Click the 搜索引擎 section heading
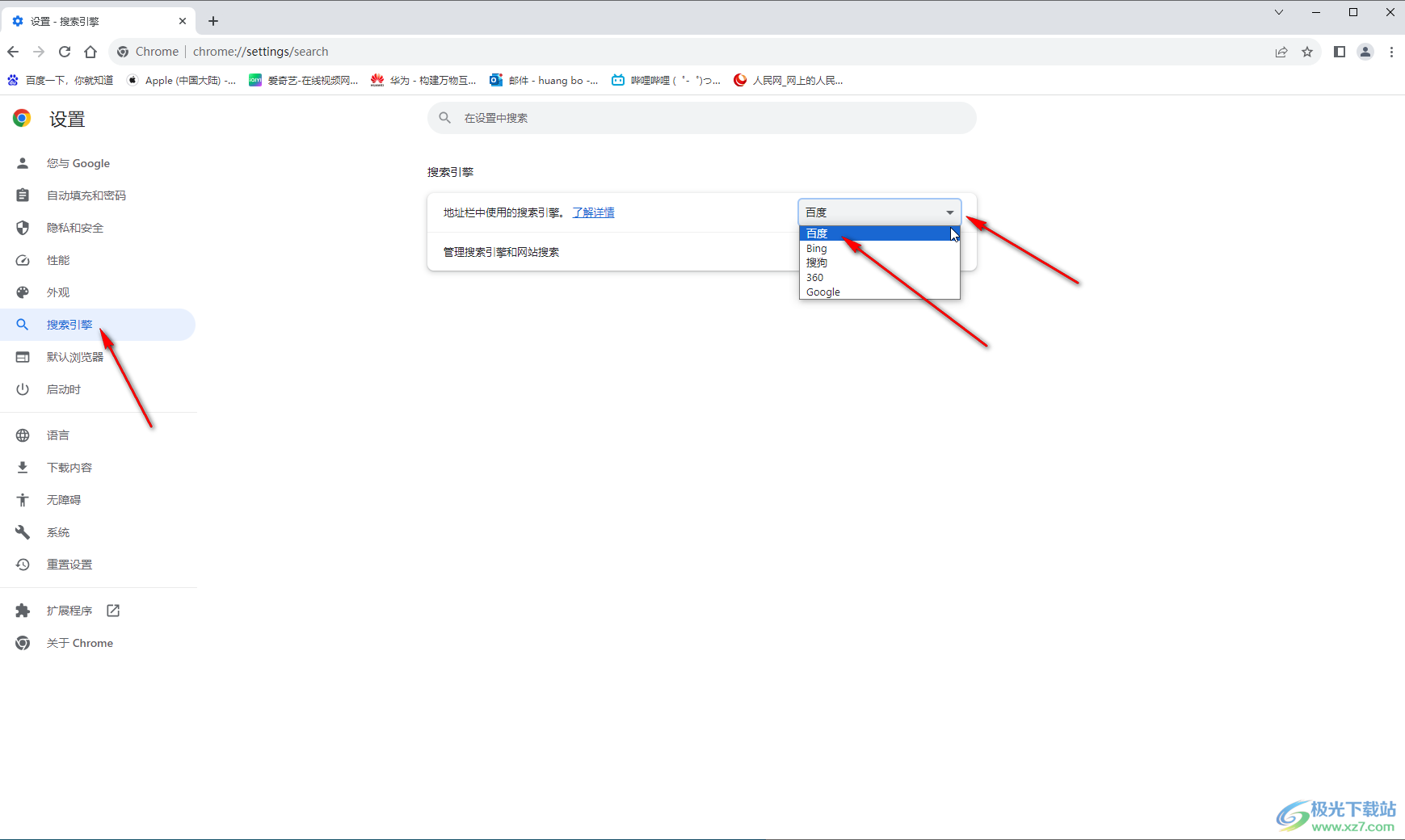The image size is (1405, 840). click(x=450, y=172)
